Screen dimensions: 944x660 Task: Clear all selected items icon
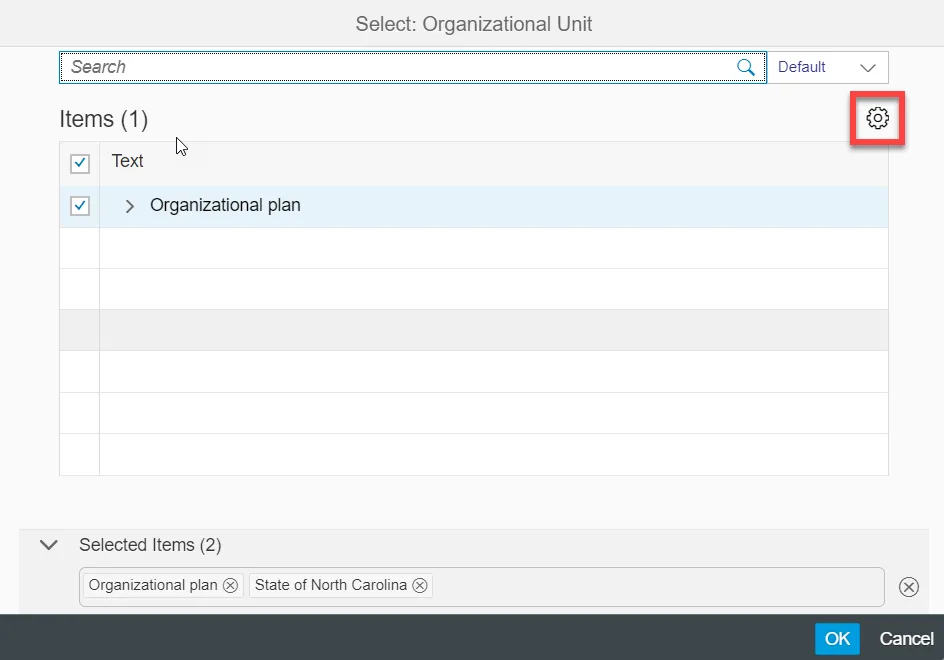tap(908, 587)
